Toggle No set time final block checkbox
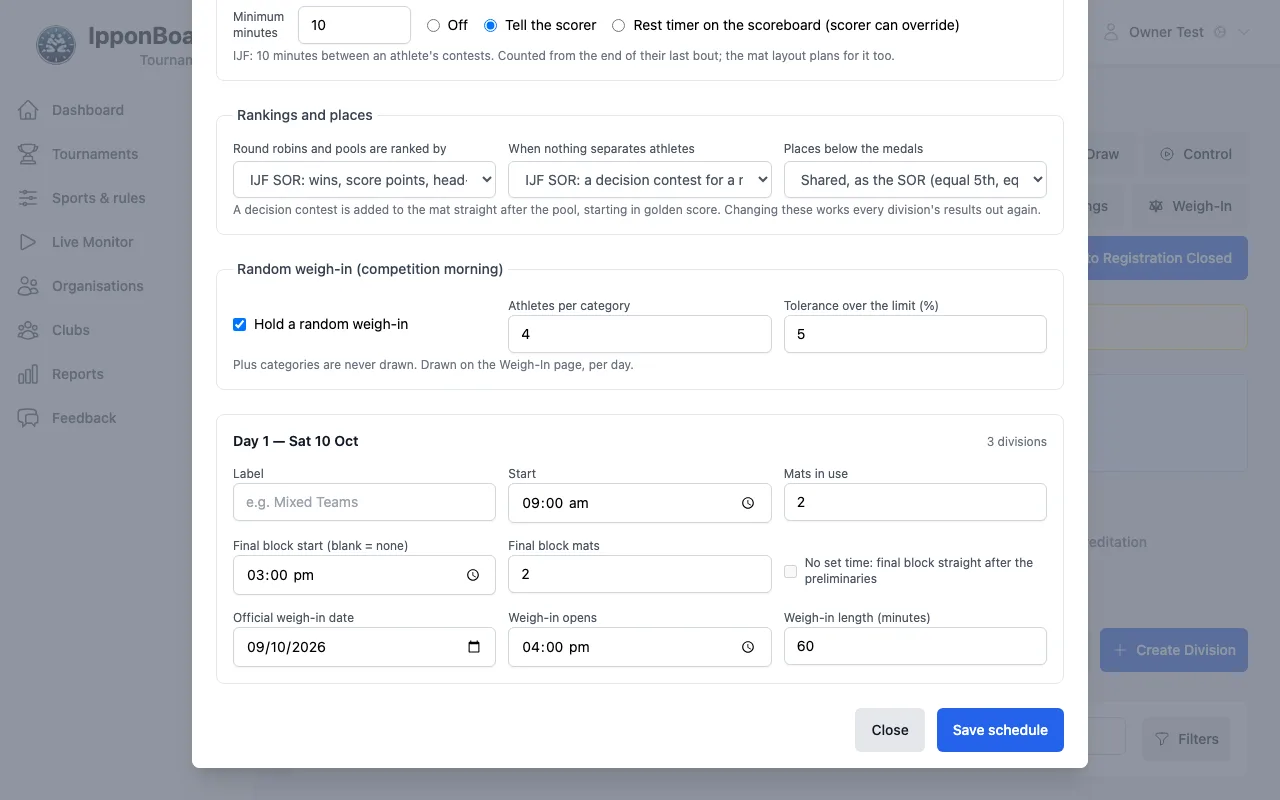Screen dimensions: 1280x800 point(790,571)
